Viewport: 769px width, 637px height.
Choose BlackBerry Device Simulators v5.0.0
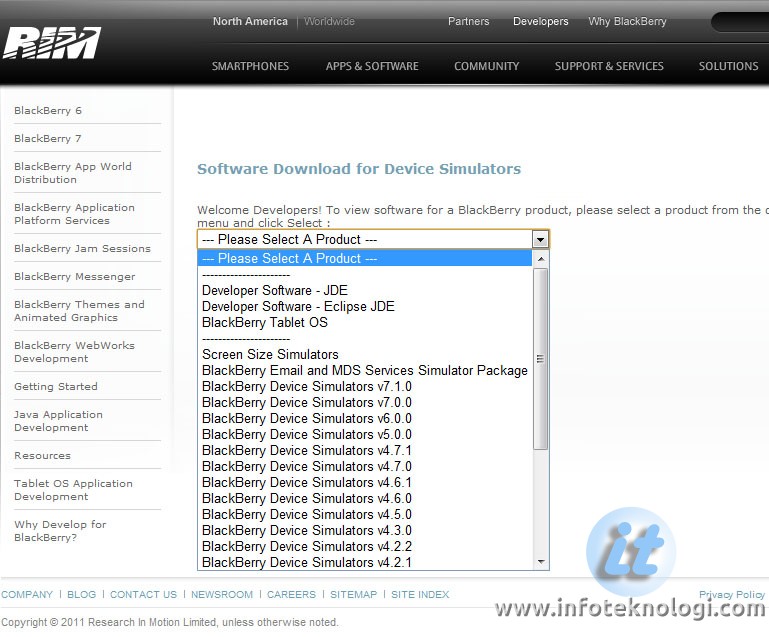(x=365, y=434)
